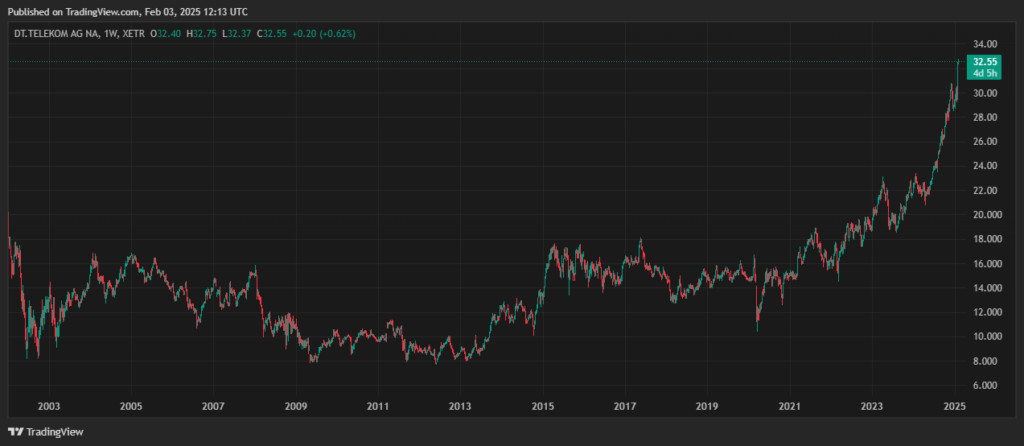Click the 16.000 price axis label

pyautogui.click(x=987, y=264)
